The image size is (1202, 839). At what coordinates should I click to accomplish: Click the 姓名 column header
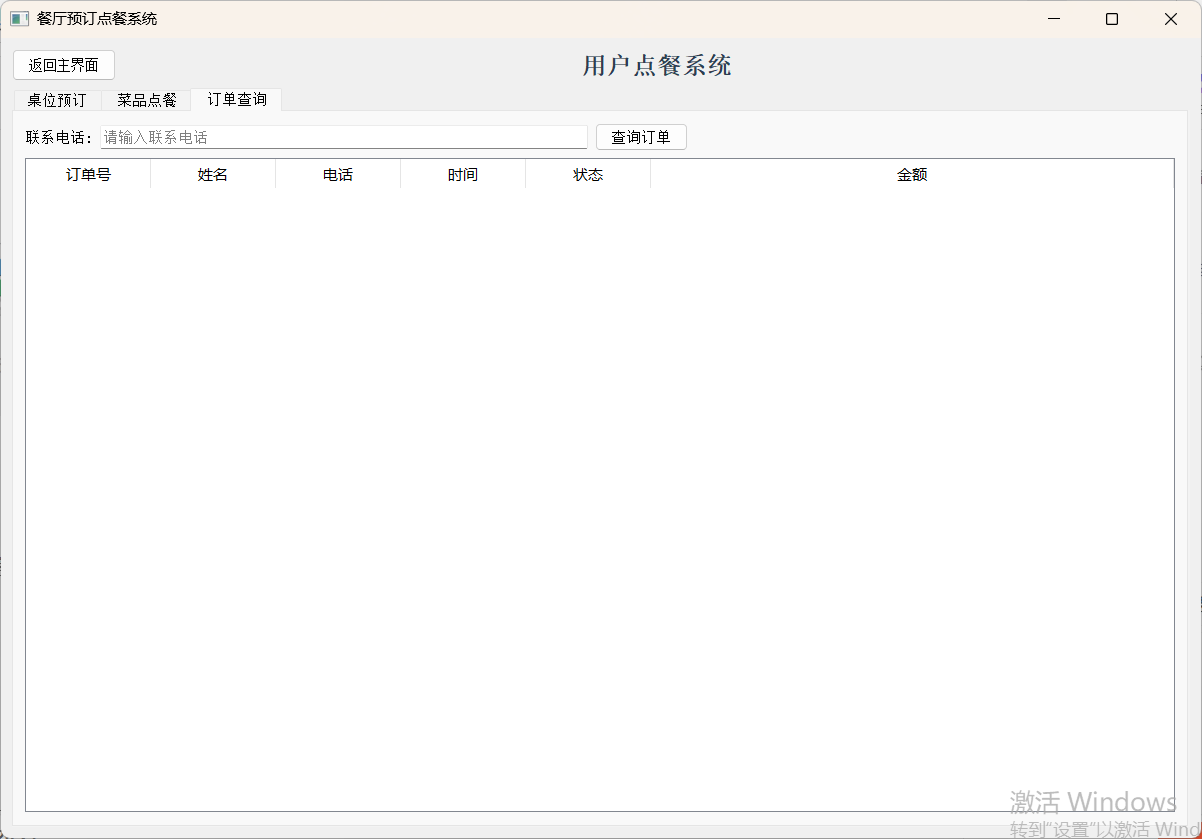pos(213,174)
